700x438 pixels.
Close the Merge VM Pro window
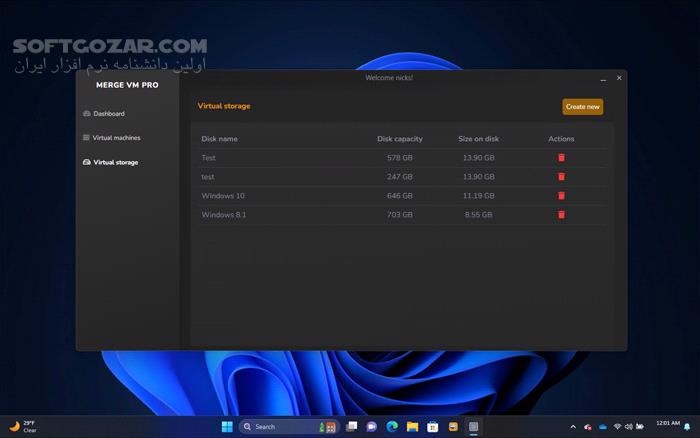pyautogui.click(x=619, y=78)
